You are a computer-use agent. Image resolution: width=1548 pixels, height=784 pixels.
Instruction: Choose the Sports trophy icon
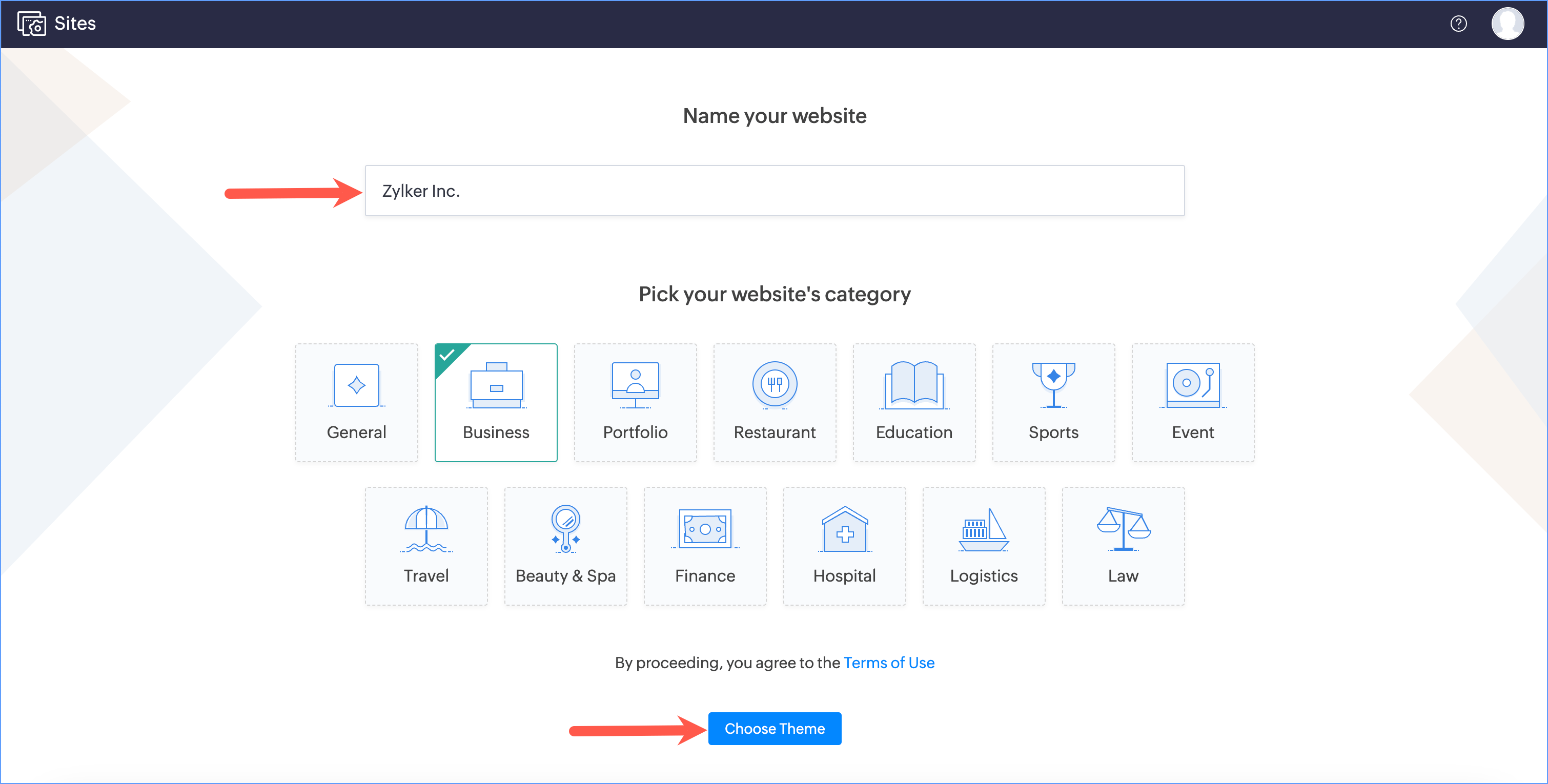pyautogui.click(x=1053, y=384)
